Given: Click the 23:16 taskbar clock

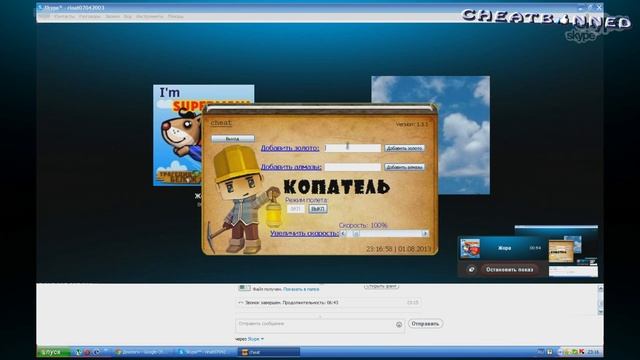Looking at the screenshot, I should [x=593, y=352].
